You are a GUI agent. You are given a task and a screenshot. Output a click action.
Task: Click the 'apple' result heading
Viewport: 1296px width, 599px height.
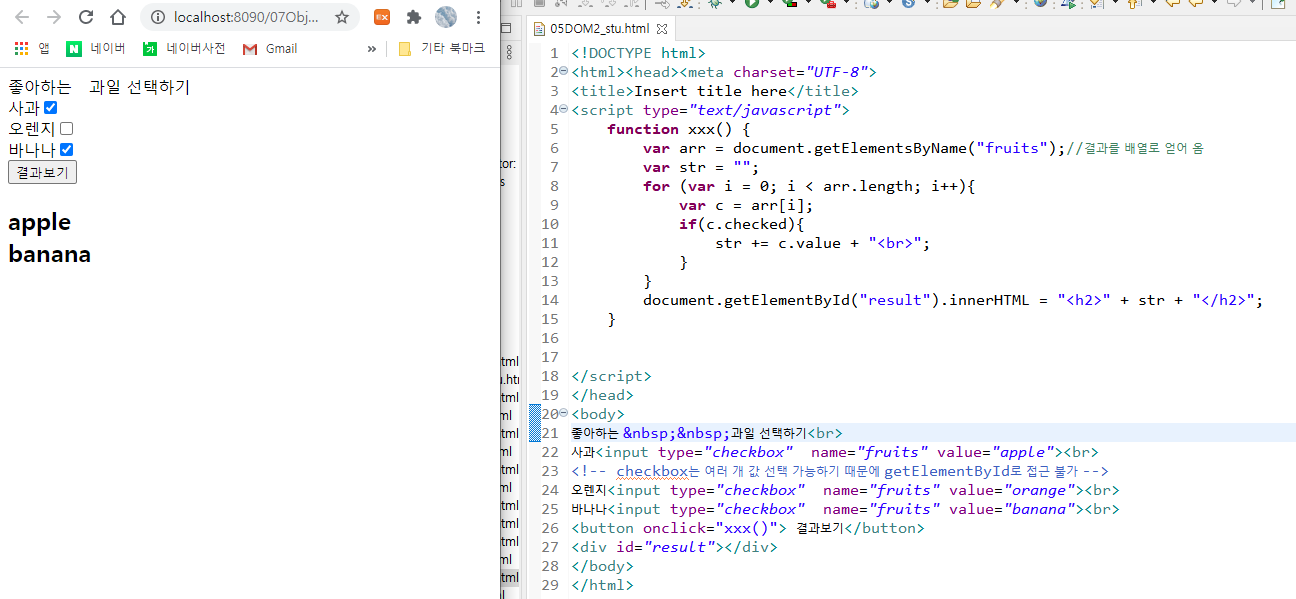(39, 222)
